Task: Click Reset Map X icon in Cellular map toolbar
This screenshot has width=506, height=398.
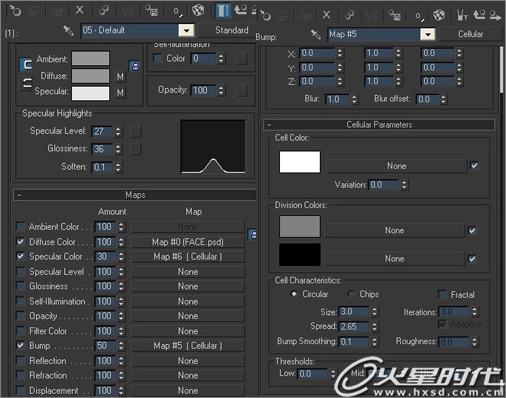Action: tap(327, 15)
